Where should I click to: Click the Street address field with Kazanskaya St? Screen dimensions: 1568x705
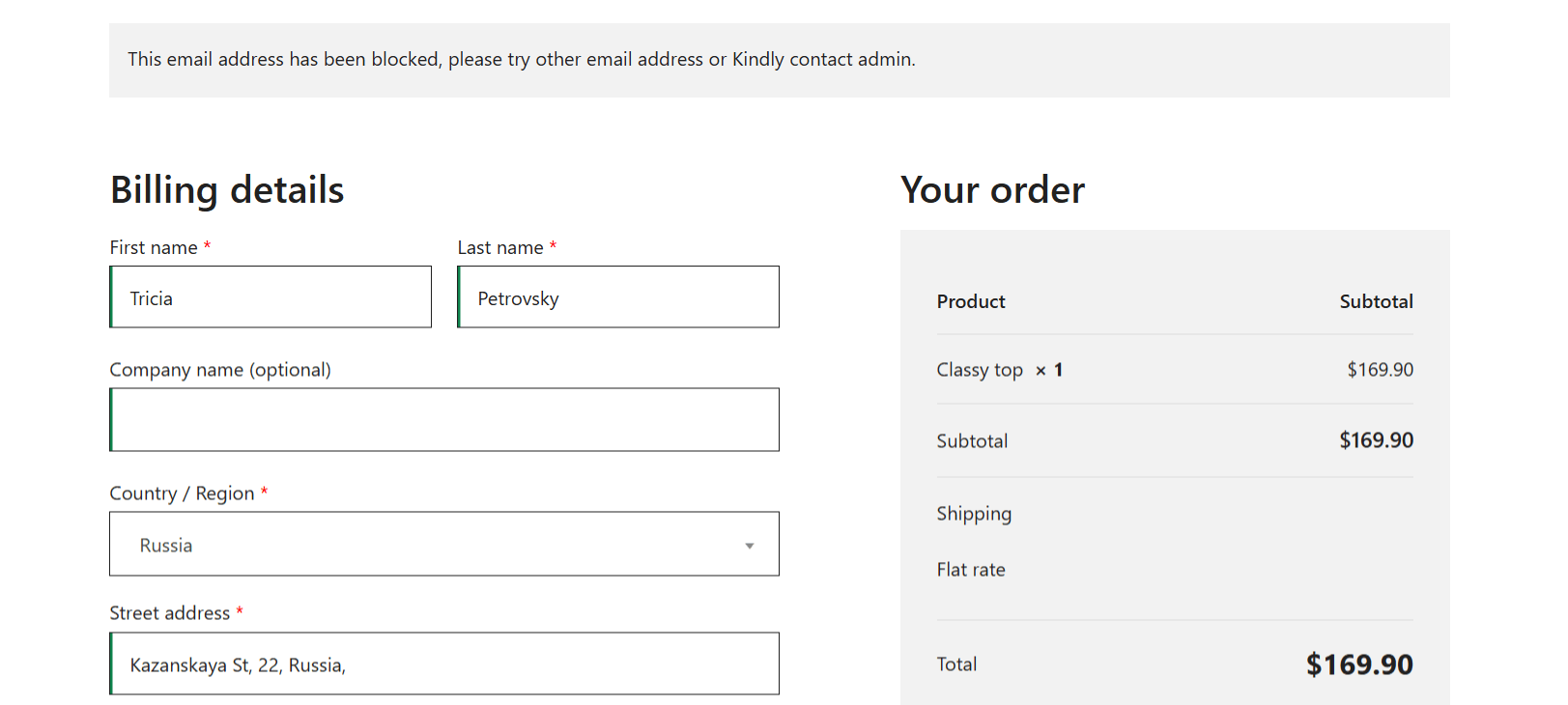443,663
